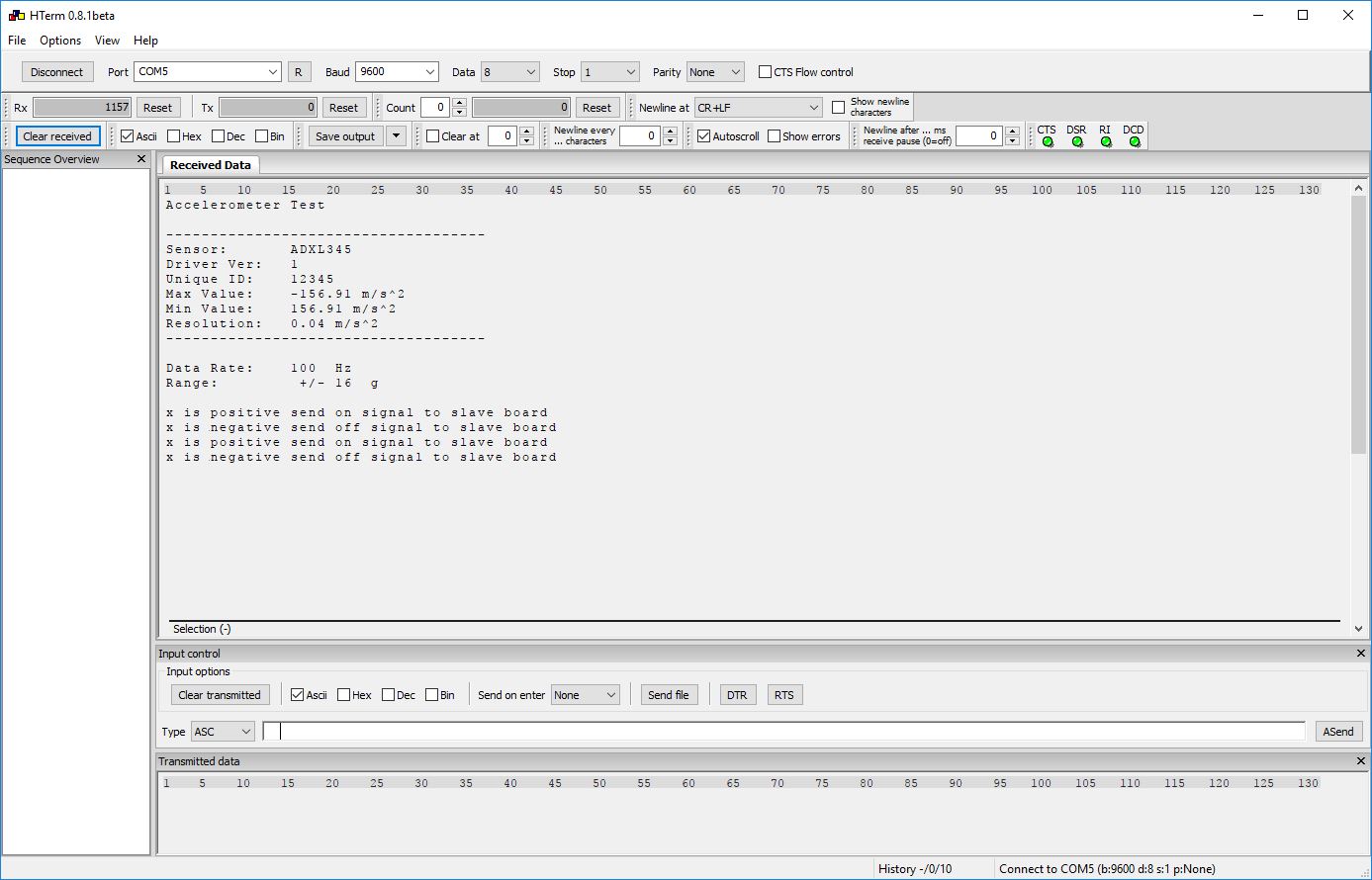Click Clear received button
This screenshot has width=1372, height=880.
point(57,136)
